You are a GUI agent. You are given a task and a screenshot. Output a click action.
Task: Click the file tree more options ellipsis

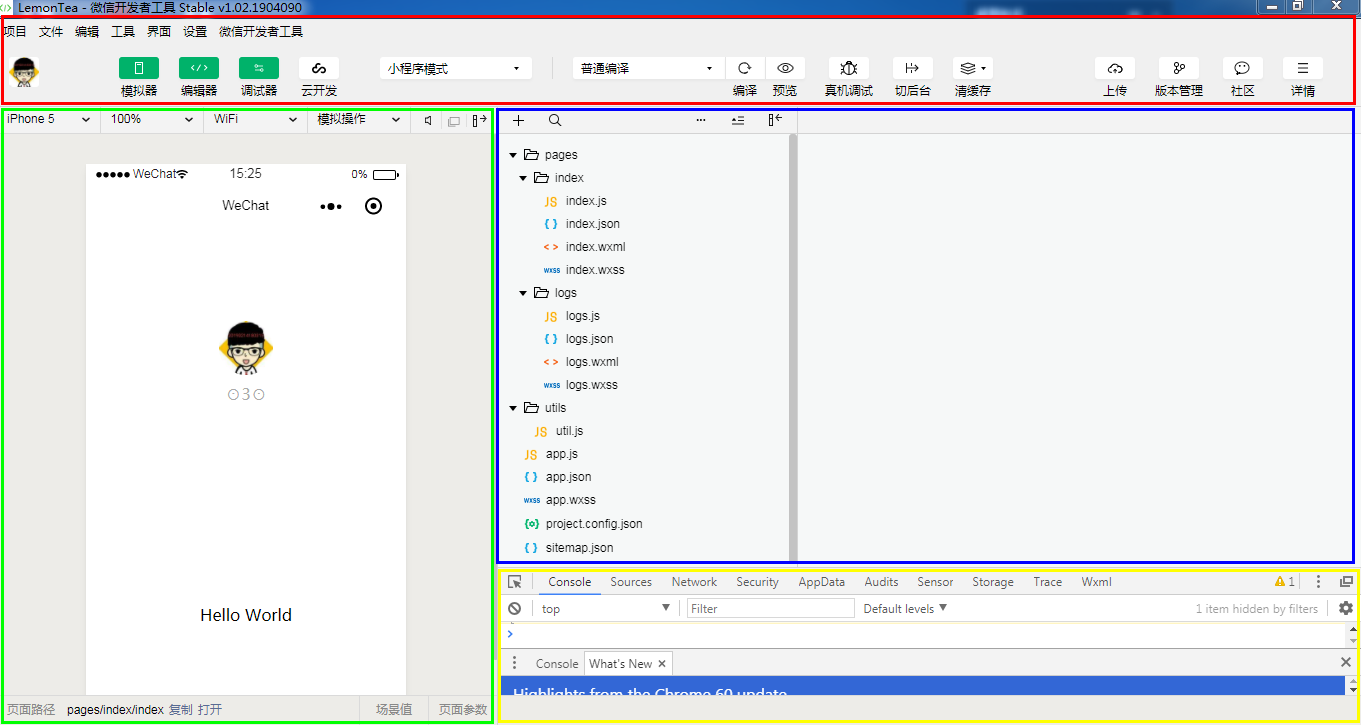click(x=701, y=120)
